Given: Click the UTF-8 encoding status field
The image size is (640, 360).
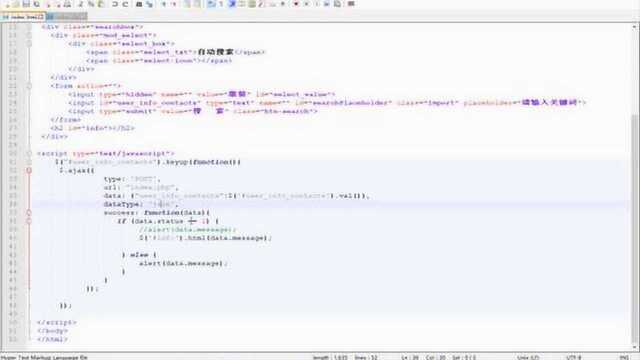Looking at the screenshot, I should click(x=573, y=357).
